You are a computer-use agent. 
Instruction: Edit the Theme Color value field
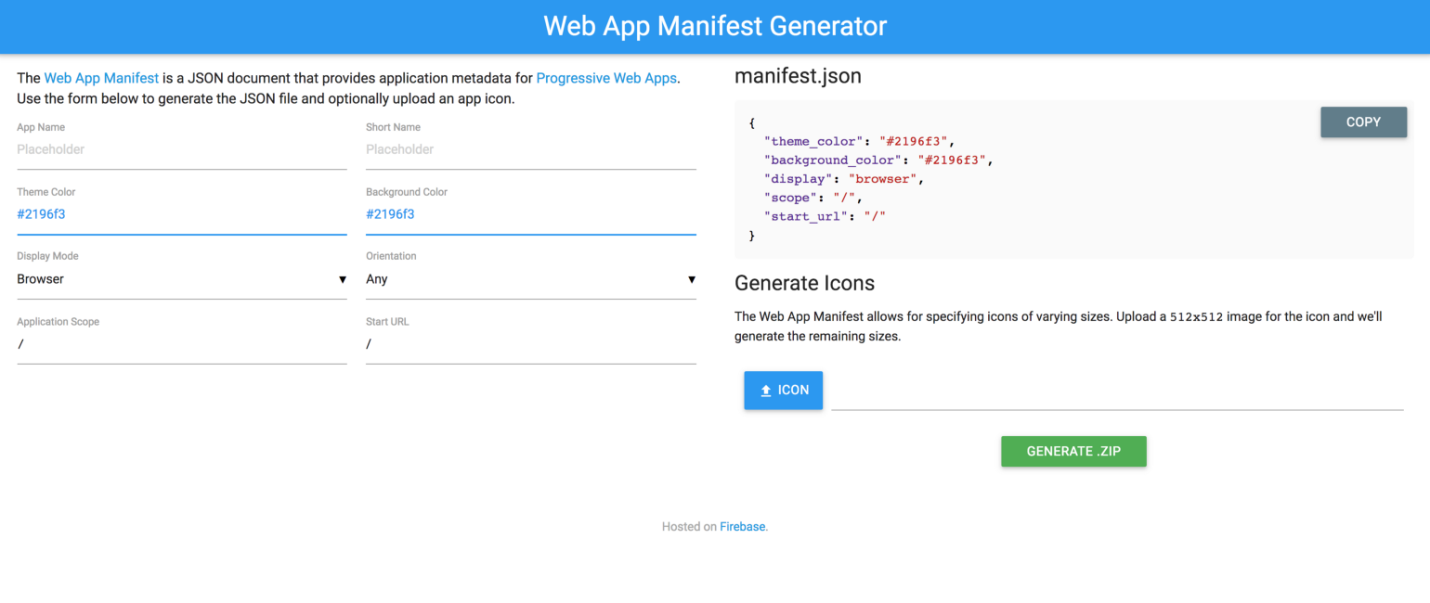point(181,214)
